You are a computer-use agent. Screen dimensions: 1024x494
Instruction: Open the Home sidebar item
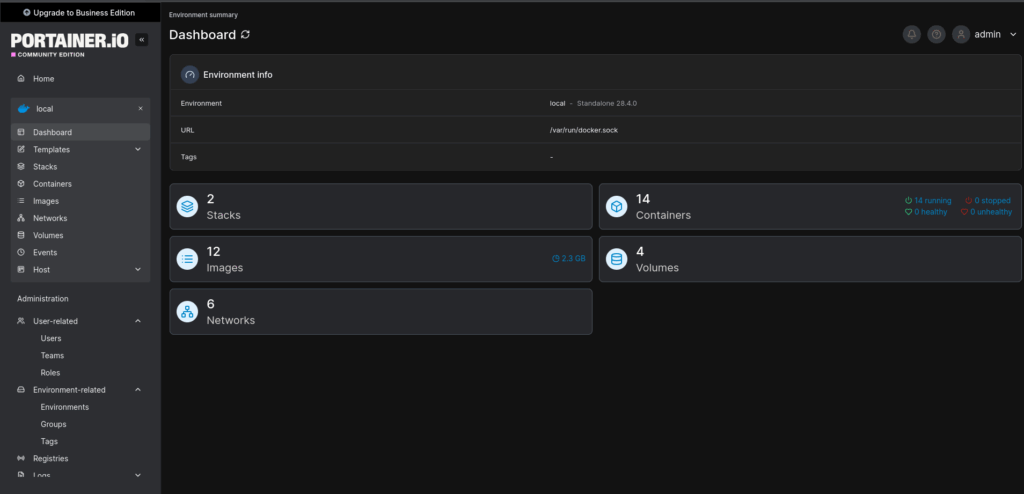[43, 79]
